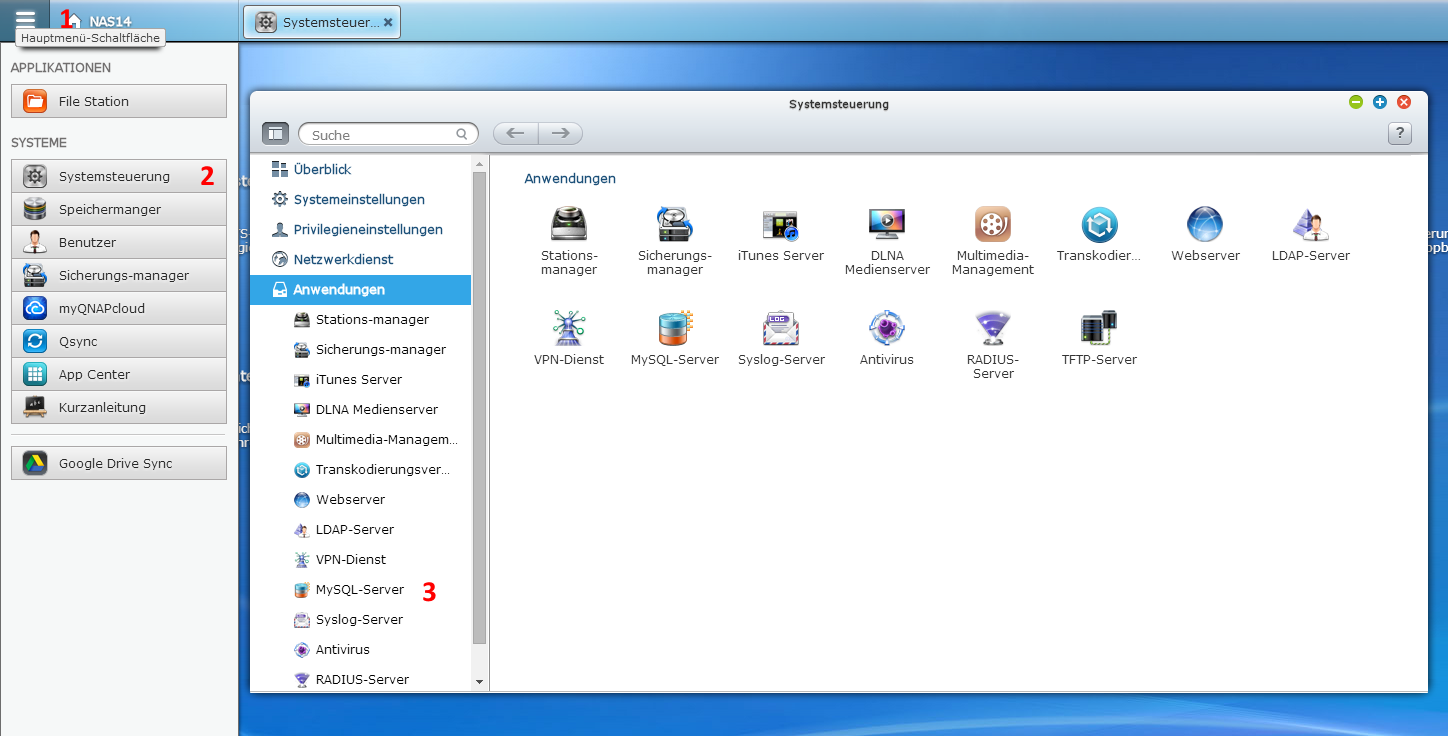Open Webserver globe icon in grid

click(x=1205, y=224)
